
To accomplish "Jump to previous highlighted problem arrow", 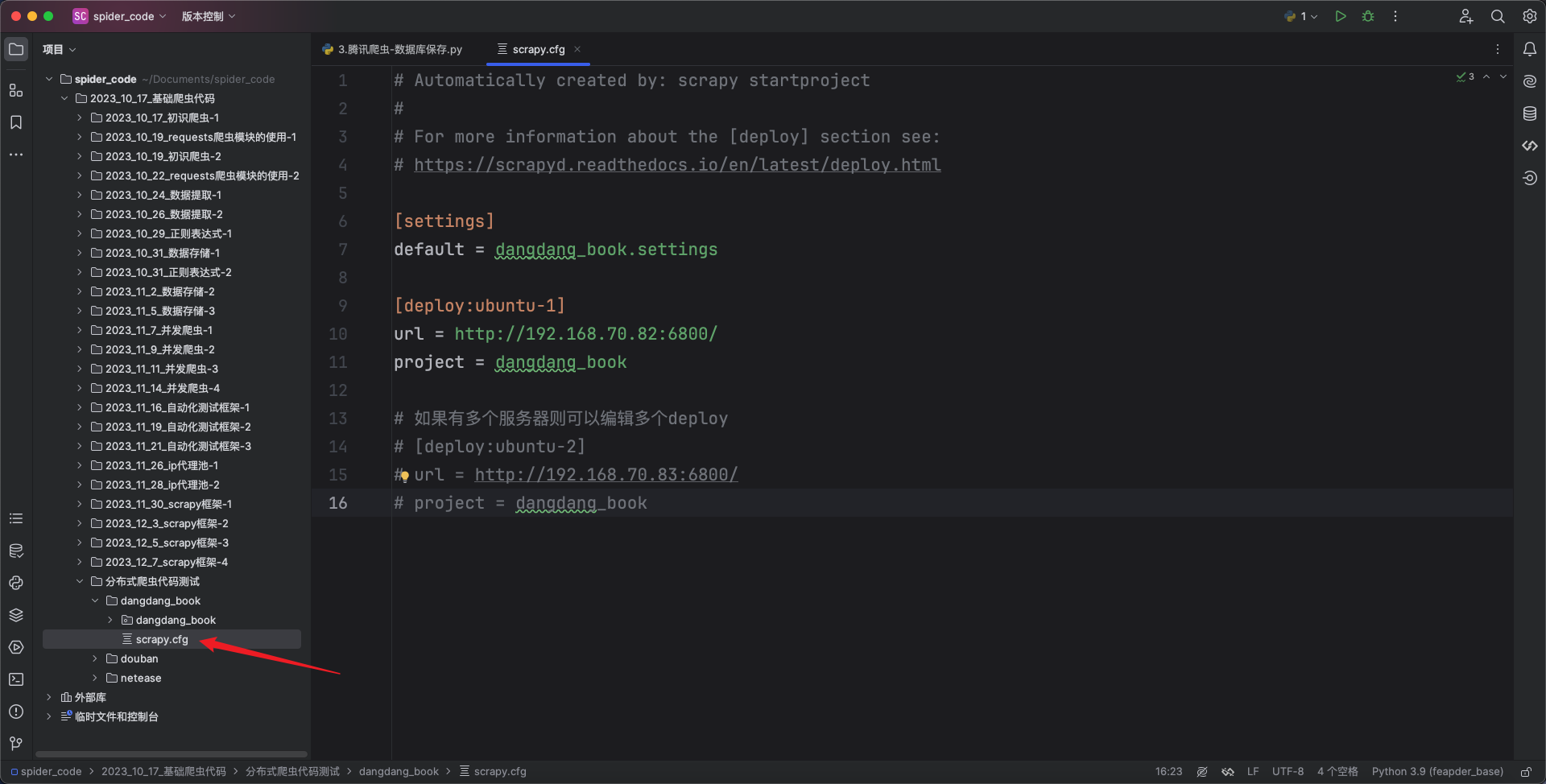I will [x=1486, y=76].
